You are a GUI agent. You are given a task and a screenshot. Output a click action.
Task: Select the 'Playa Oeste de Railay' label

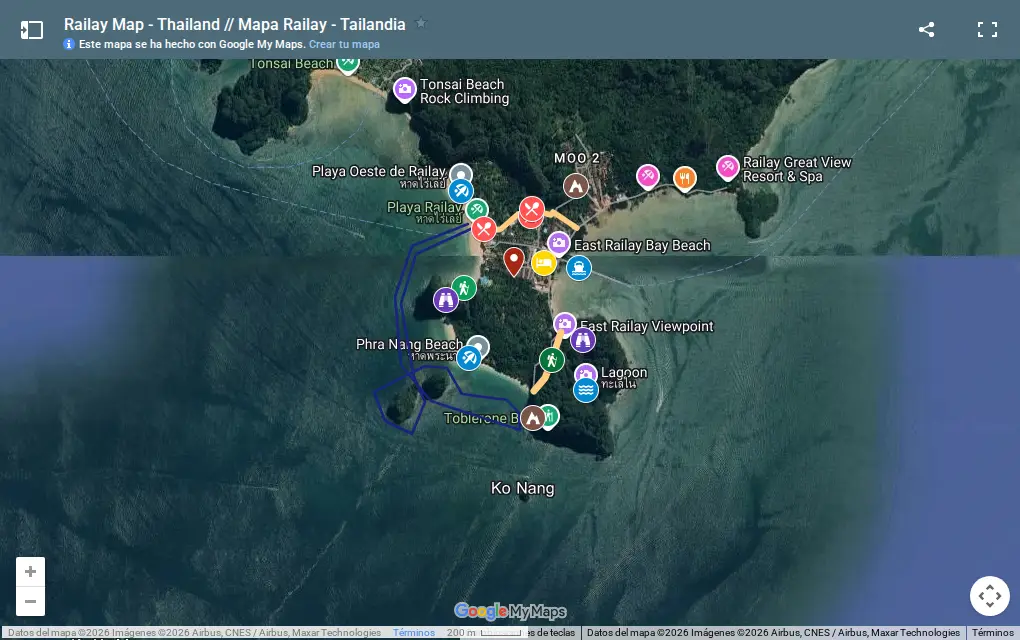tap(379, 171)
